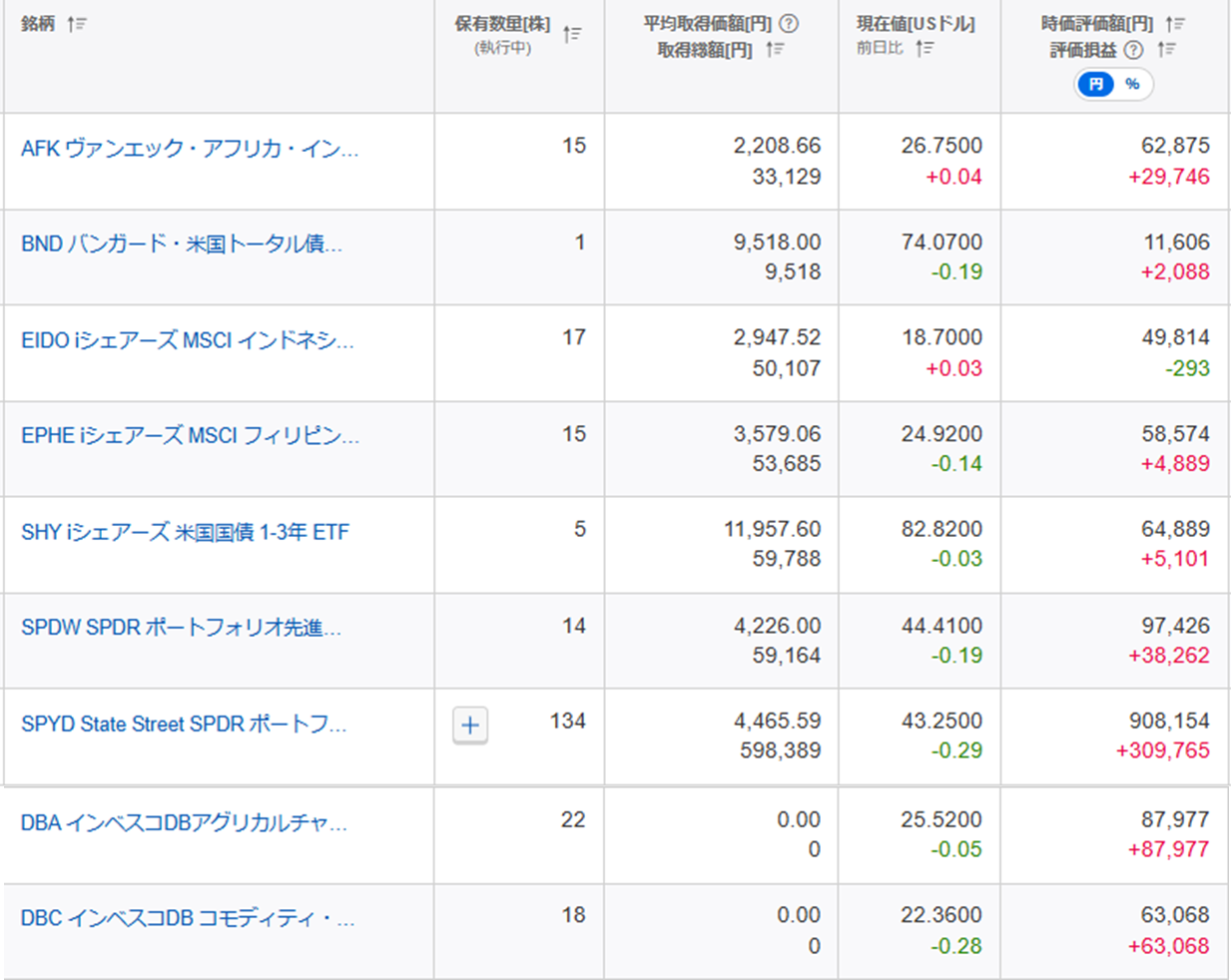Switch profit display to %
1231x980 pixels.
(1132, 84)
